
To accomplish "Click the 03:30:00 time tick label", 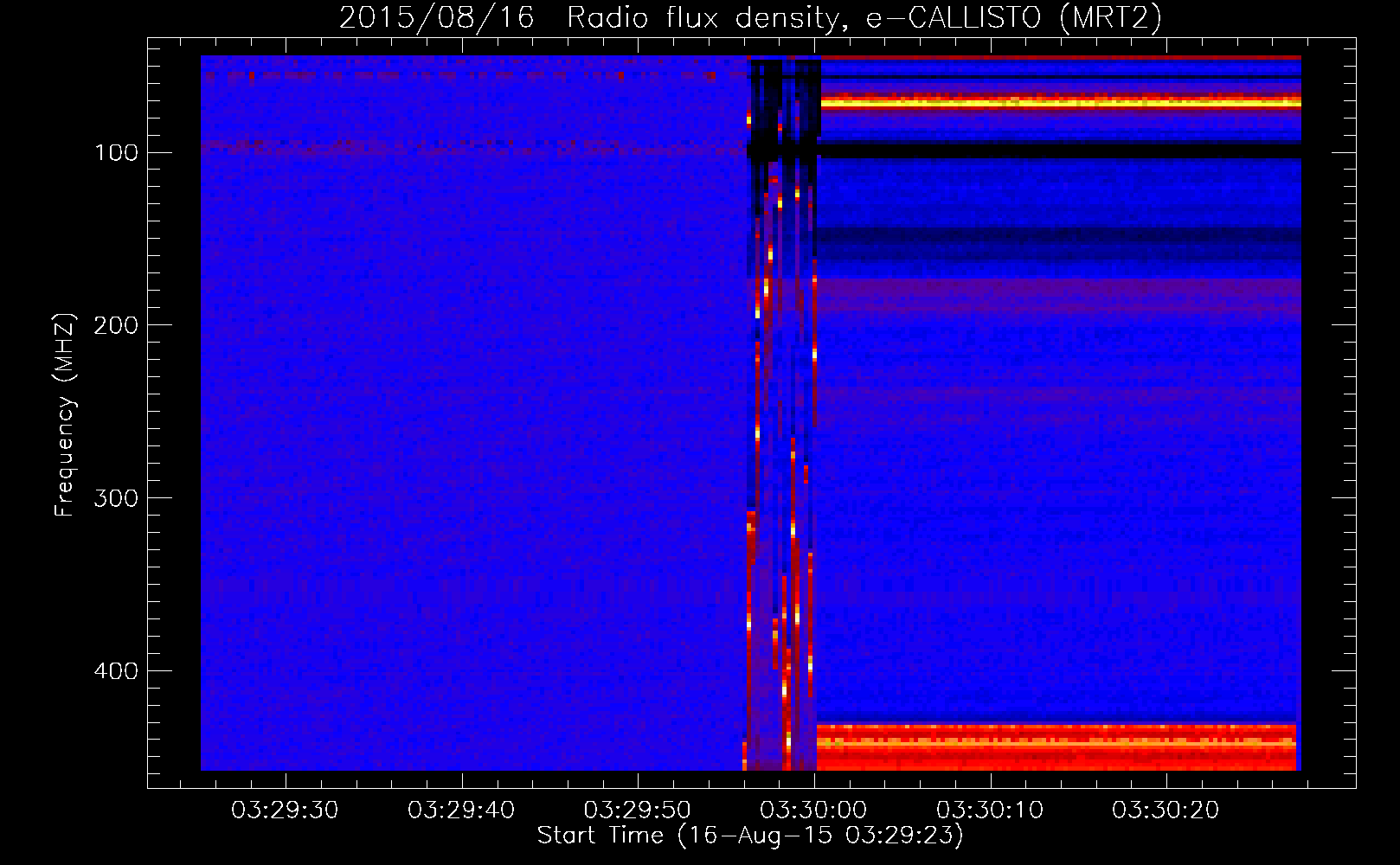I will pos(813,811).
